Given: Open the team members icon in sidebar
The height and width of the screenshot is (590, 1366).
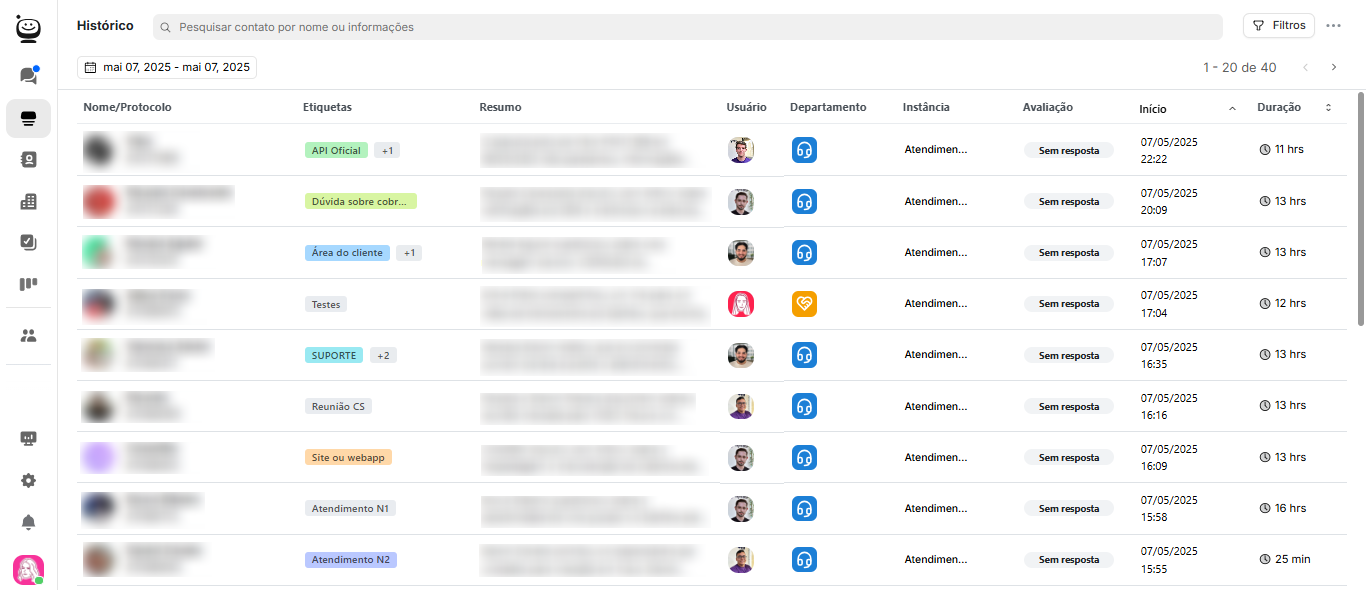Looking at the screenshot, I should [28, 336].
